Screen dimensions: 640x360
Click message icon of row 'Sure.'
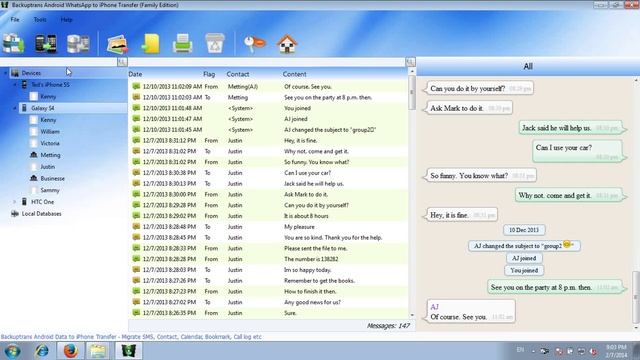pos(136,313)
